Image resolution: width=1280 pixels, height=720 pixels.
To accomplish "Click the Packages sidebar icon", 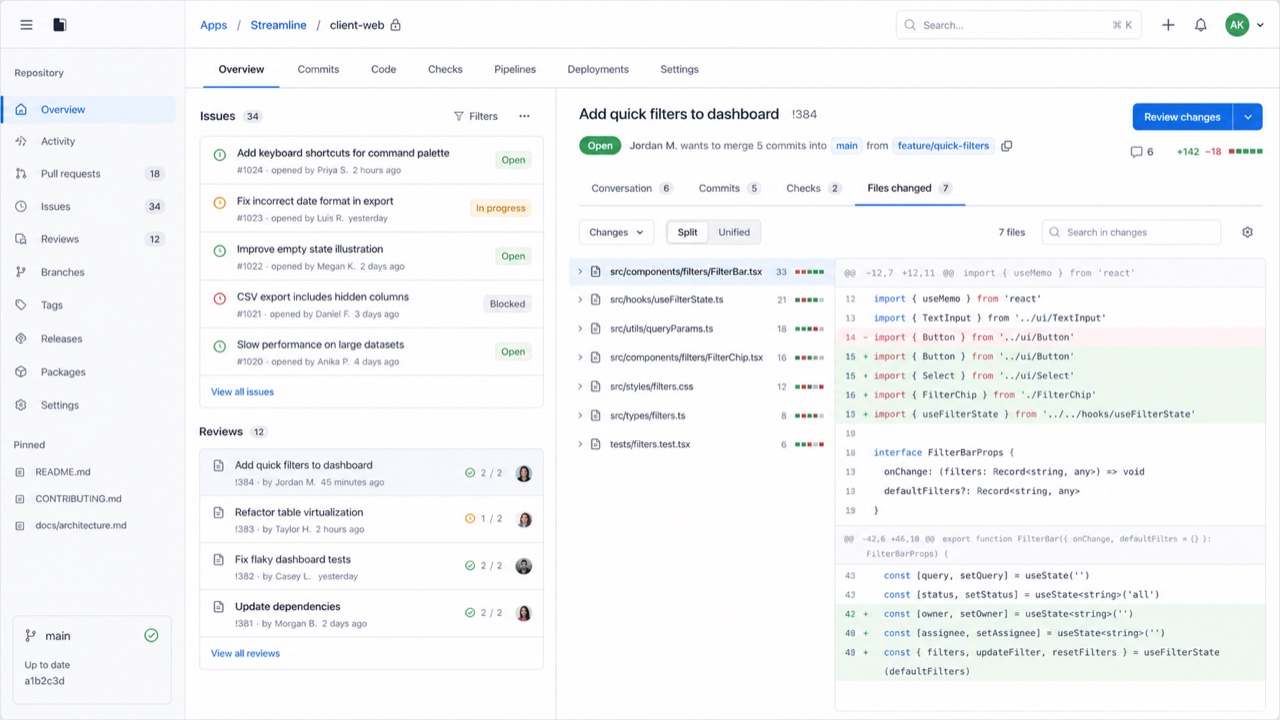I will pos(21,372).
